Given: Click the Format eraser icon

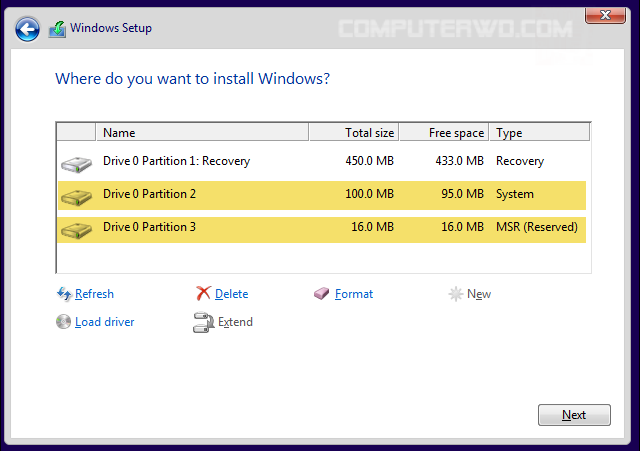Looking at the screenshot, I should click(322, 294).
